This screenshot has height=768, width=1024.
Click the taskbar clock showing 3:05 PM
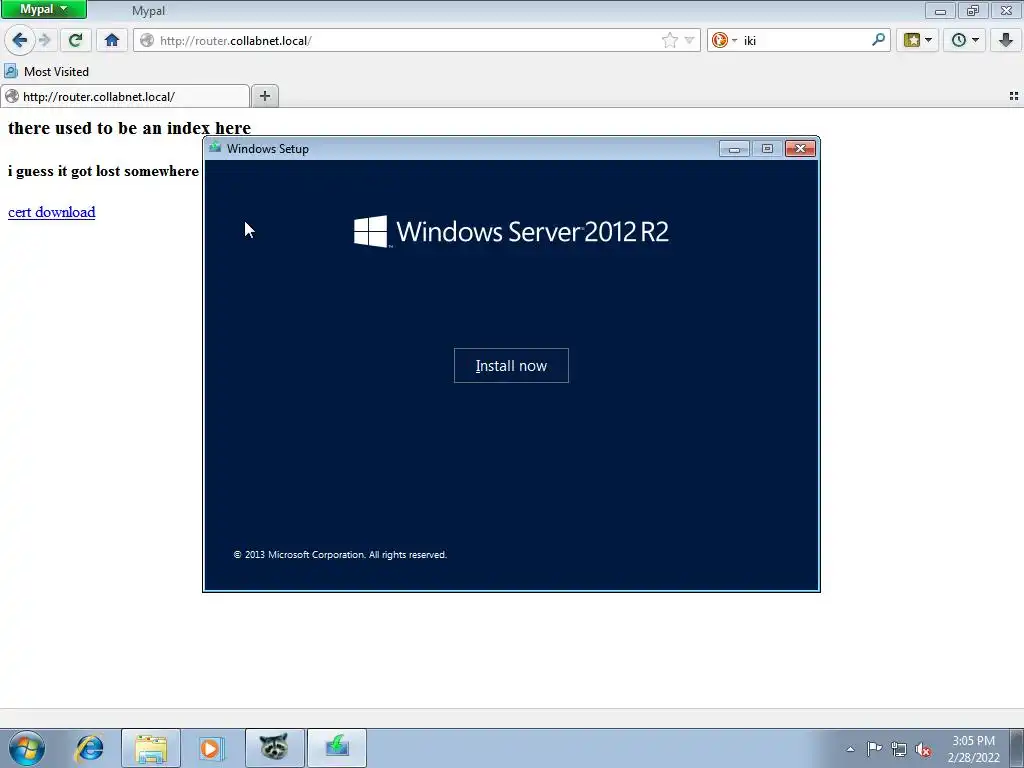pos(973,749)
